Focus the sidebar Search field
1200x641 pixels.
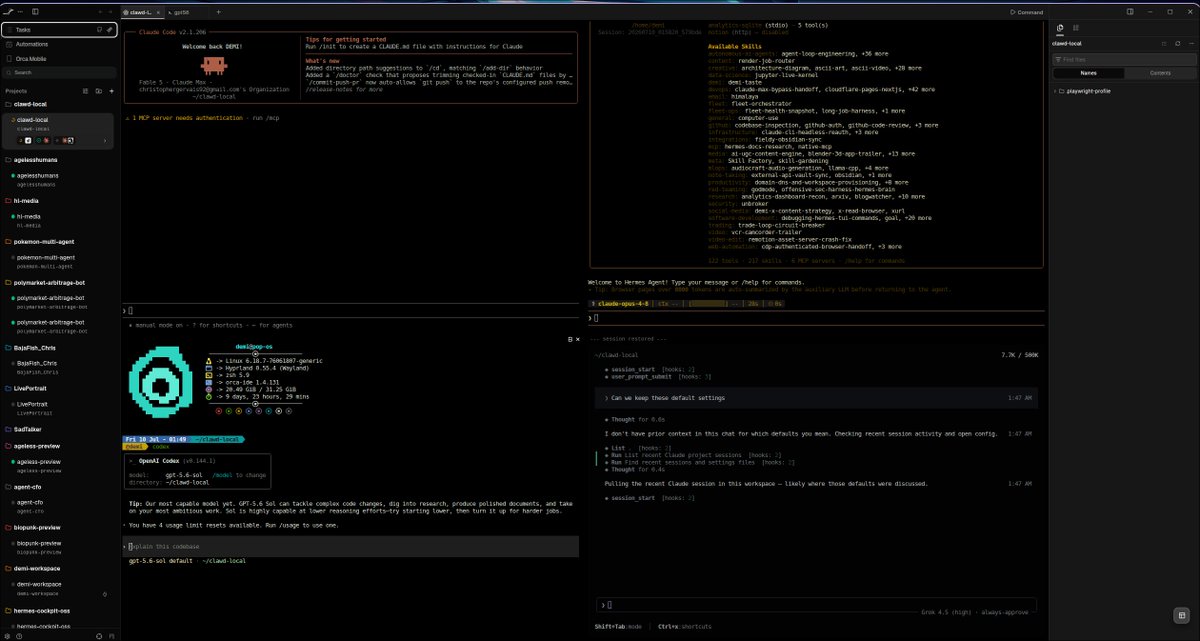[60, 72]
